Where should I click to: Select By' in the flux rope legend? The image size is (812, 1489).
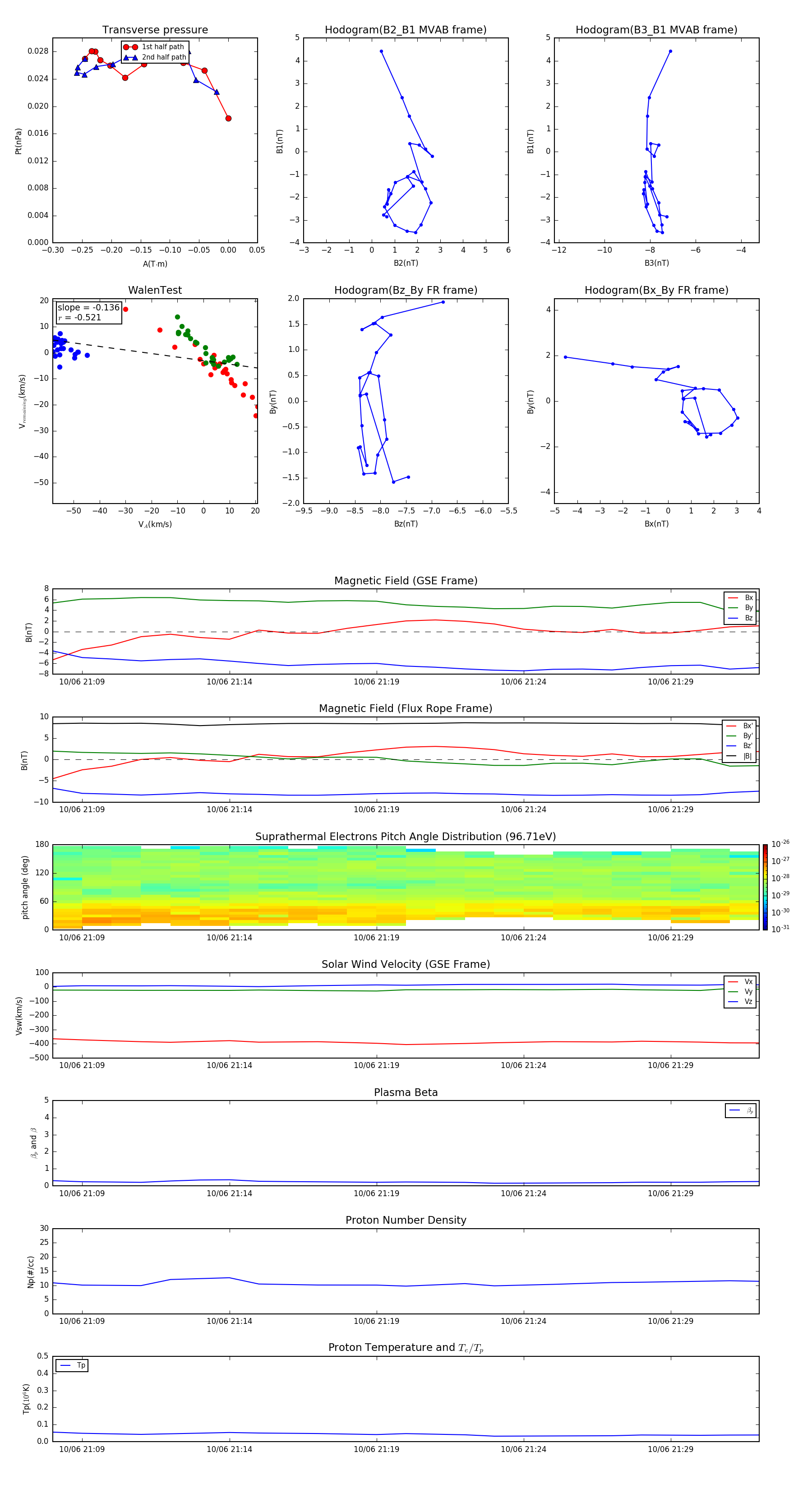(x=739, y=736)
